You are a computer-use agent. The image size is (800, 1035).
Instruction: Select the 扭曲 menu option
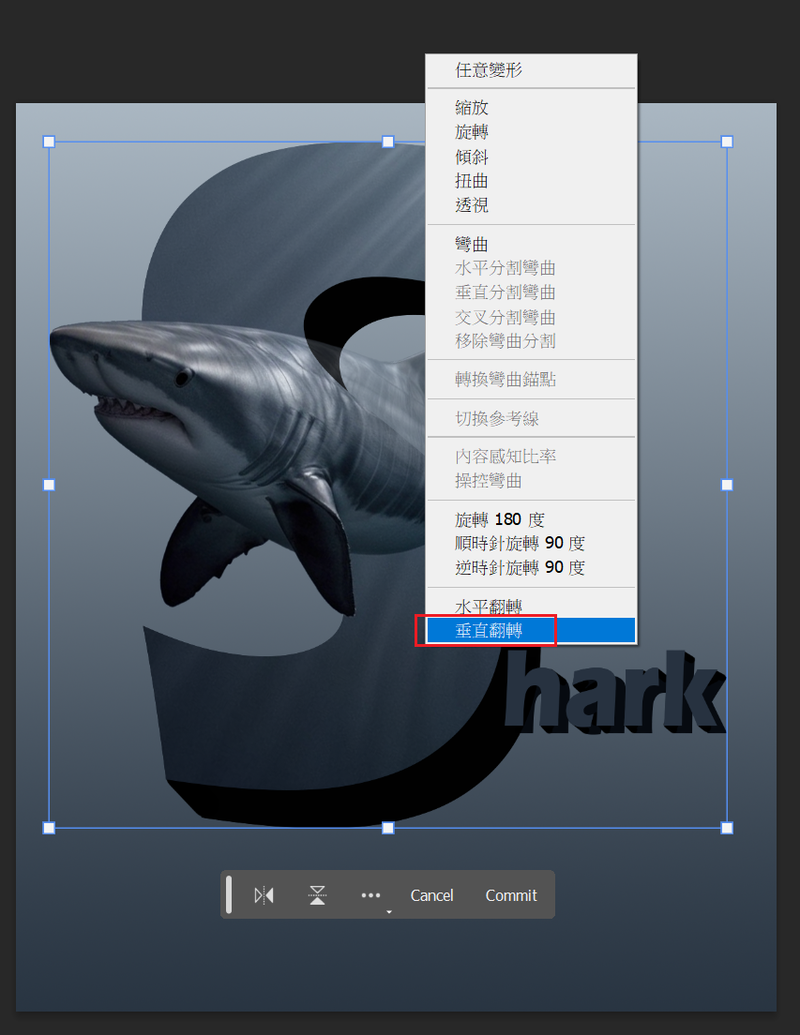tap(472, 181)
